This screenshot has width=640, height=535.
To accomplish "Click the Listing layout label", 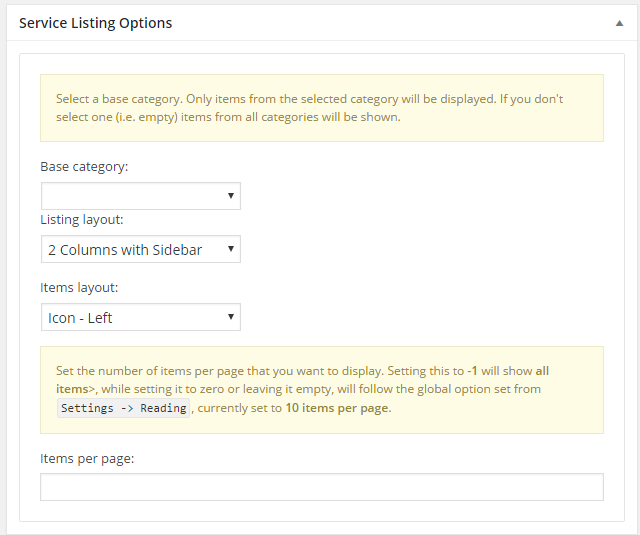I will coord(82,220).
